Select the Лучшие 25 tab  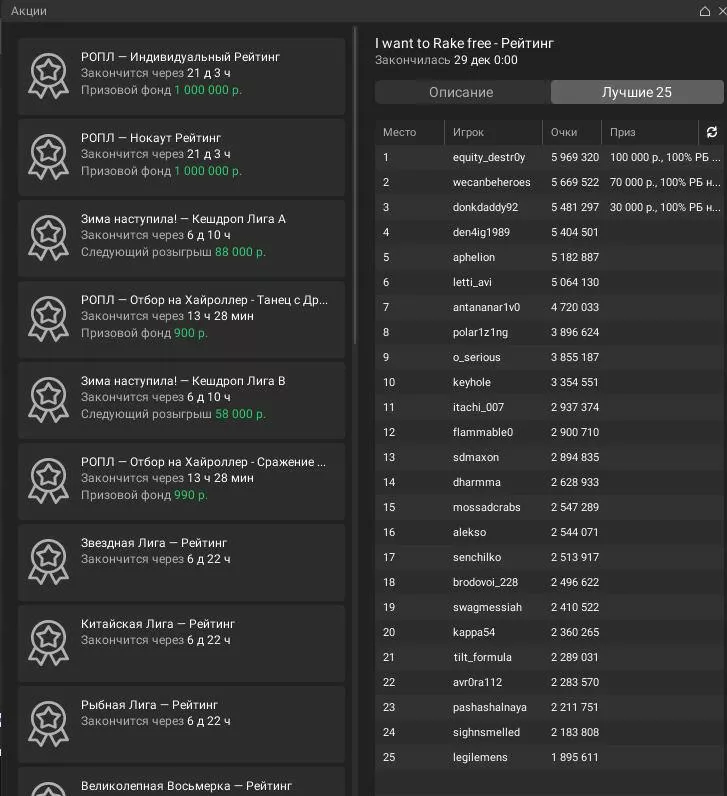pyautogui.click(x=636, y=92)
